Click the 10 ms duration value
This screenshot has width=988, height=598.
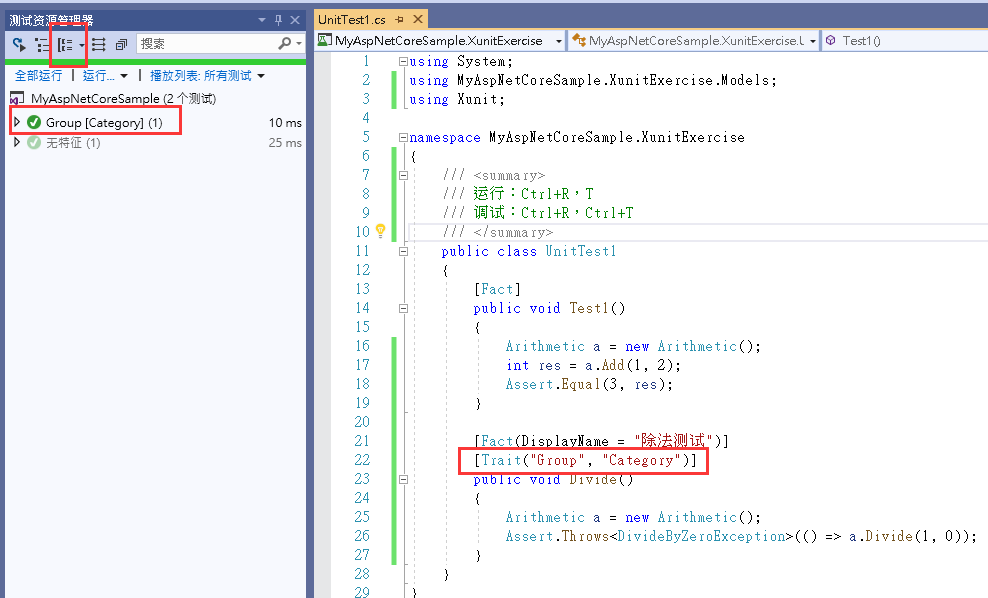(x=285, y=123)
